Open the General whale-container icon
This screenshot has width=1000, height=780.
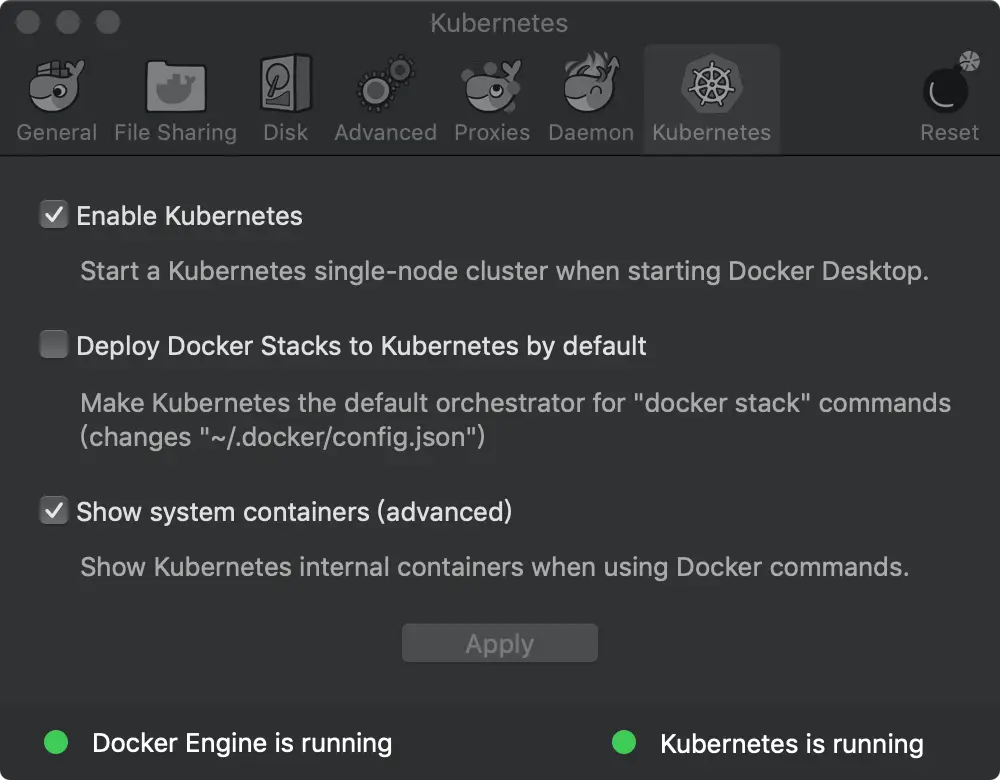click(56, 90)
